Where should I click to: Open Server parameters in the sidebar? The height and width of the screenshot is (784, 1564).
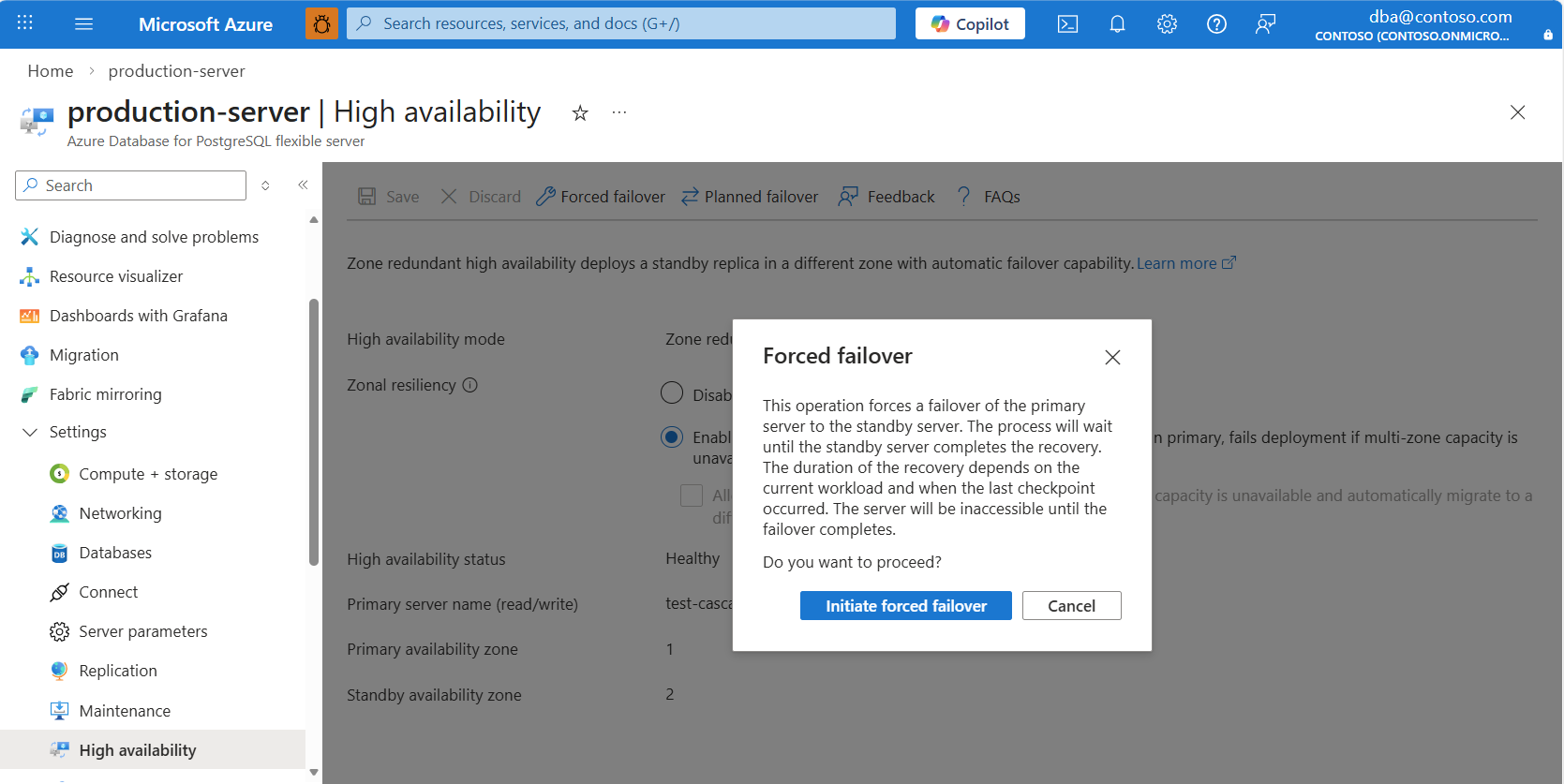coord(142,631)
